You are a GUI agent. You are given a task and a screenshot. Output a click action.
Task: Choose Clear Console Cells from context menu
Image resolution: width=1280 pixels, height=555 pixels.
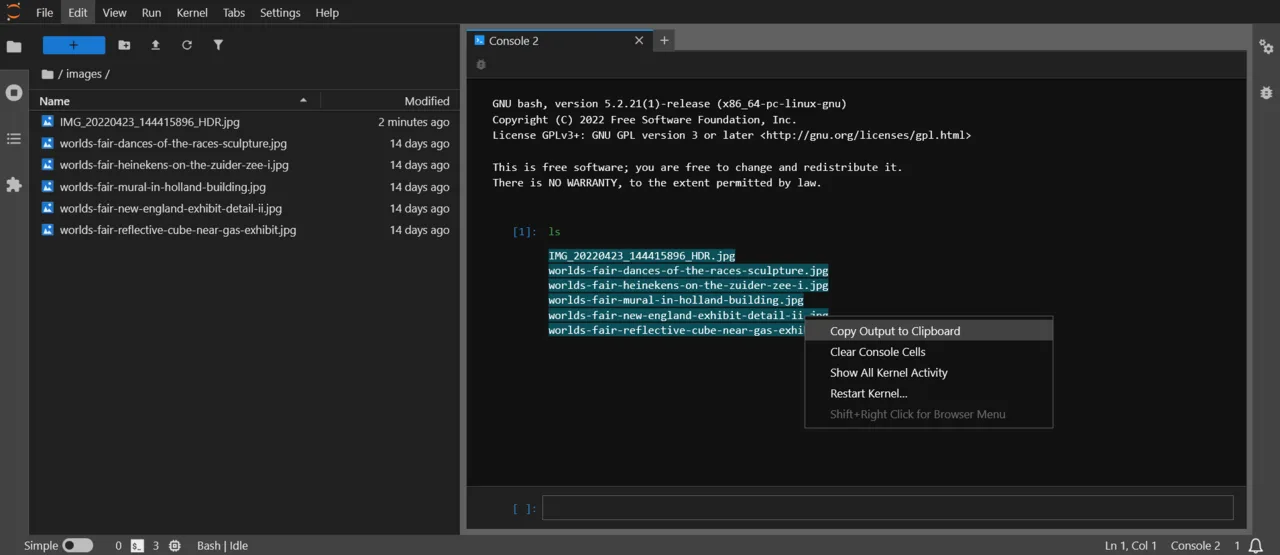[x=929, y=352]
